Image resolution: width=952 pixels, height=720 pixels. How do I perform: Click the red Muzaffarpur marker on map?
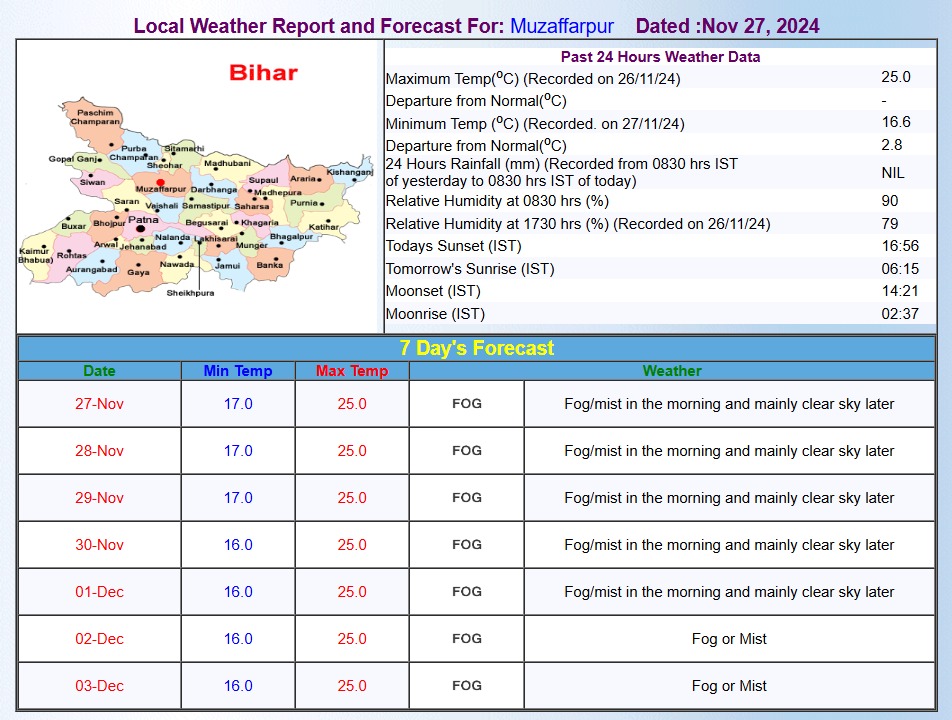point(160,182)
